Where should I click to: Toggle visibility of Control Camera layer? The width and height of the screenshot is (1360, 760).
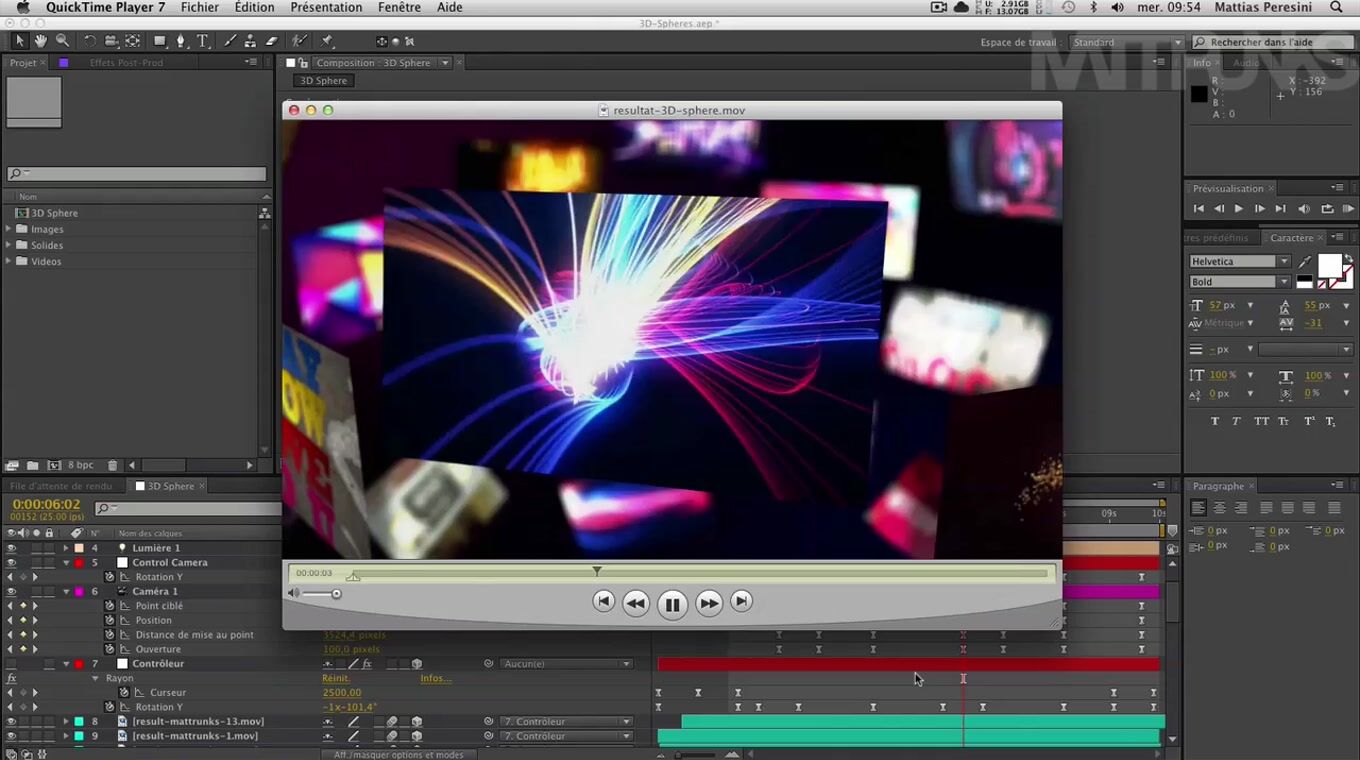(x=11, y=563)
